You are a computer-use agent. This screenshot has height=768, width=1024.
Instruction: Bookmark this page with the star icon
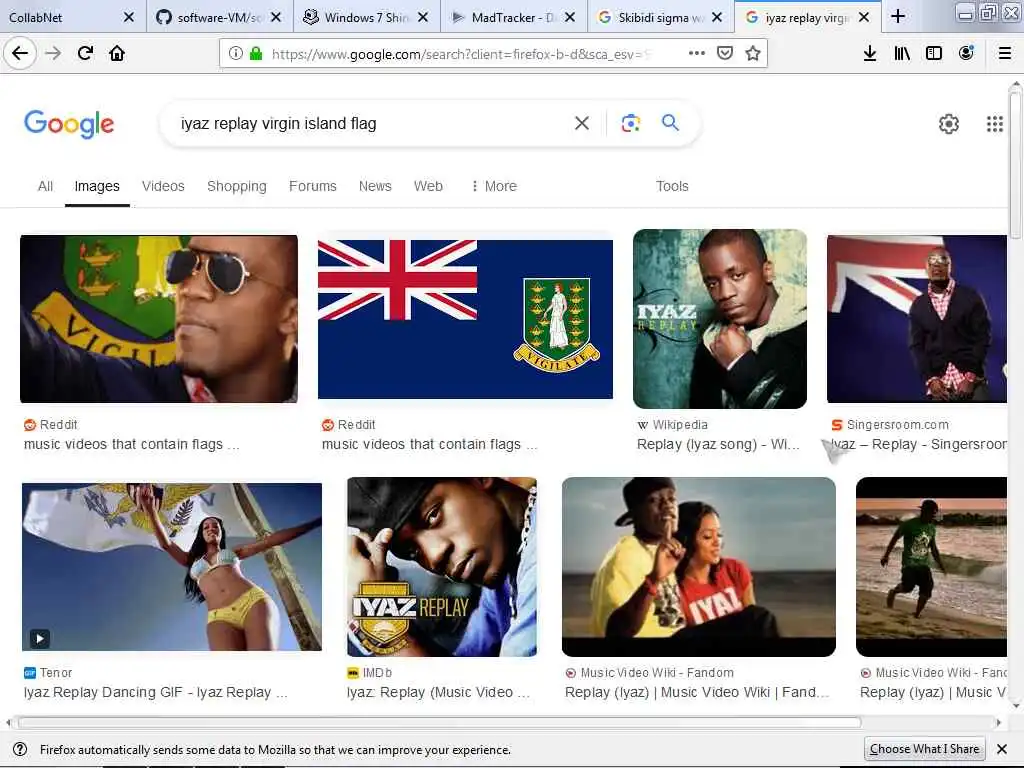753,53
